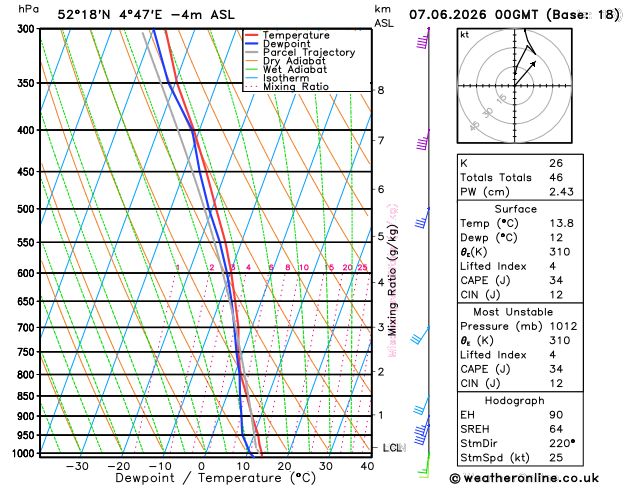Select the Wet Adiabat legend entry
This screenshot has height=486, width=629.
(x=294, y=69)
